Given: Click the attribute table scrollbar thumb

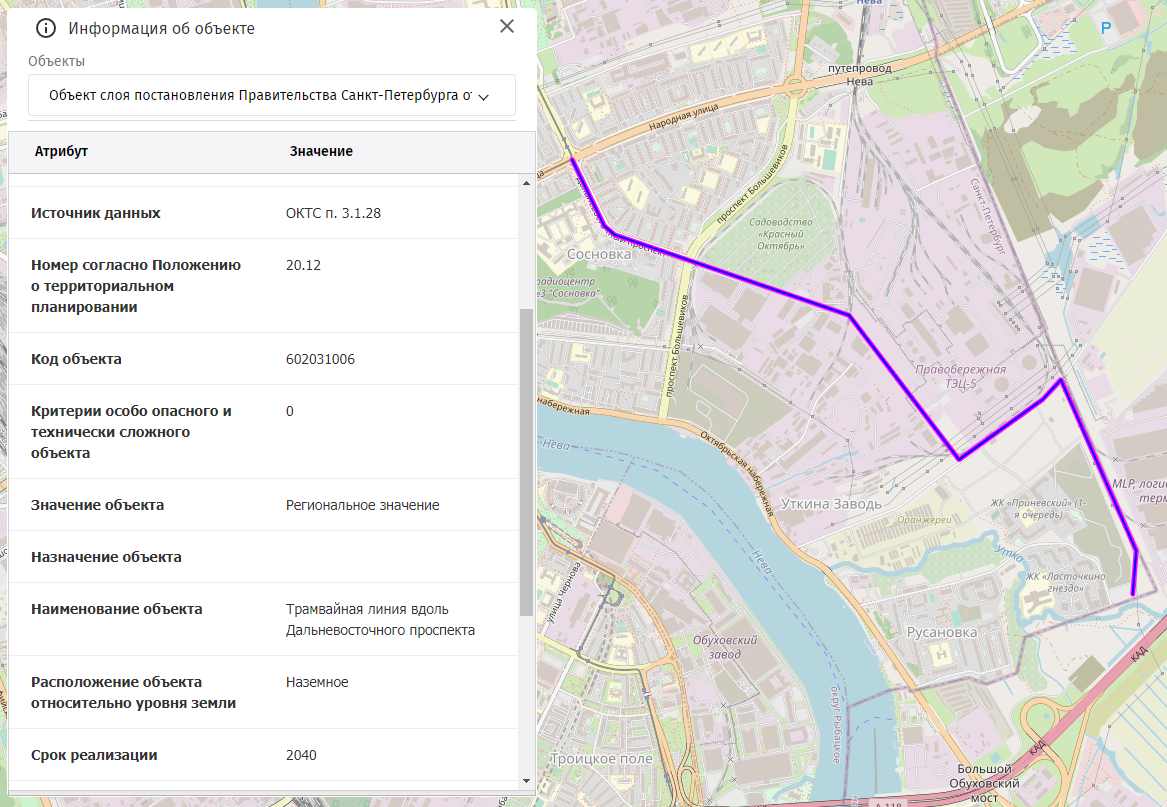Looking at the screenshot, I should pyautogui.click(x=527, y=460).
